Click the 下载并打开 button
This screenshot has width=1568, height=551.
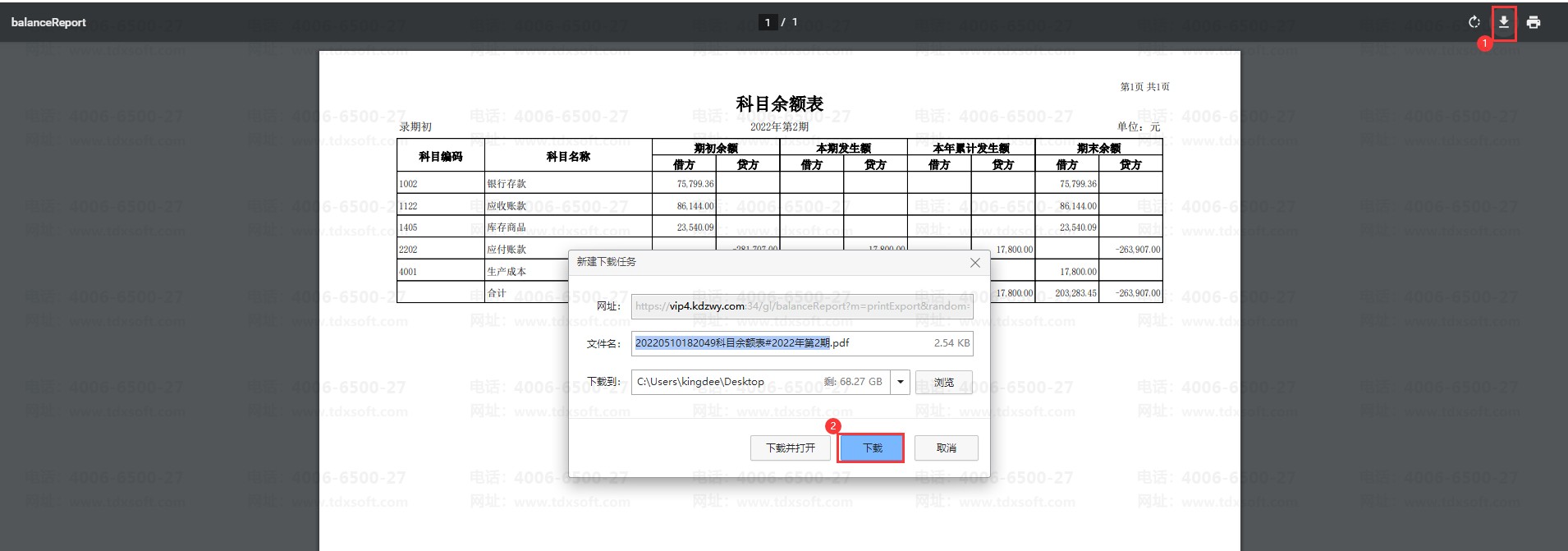(x=790, y=448)
